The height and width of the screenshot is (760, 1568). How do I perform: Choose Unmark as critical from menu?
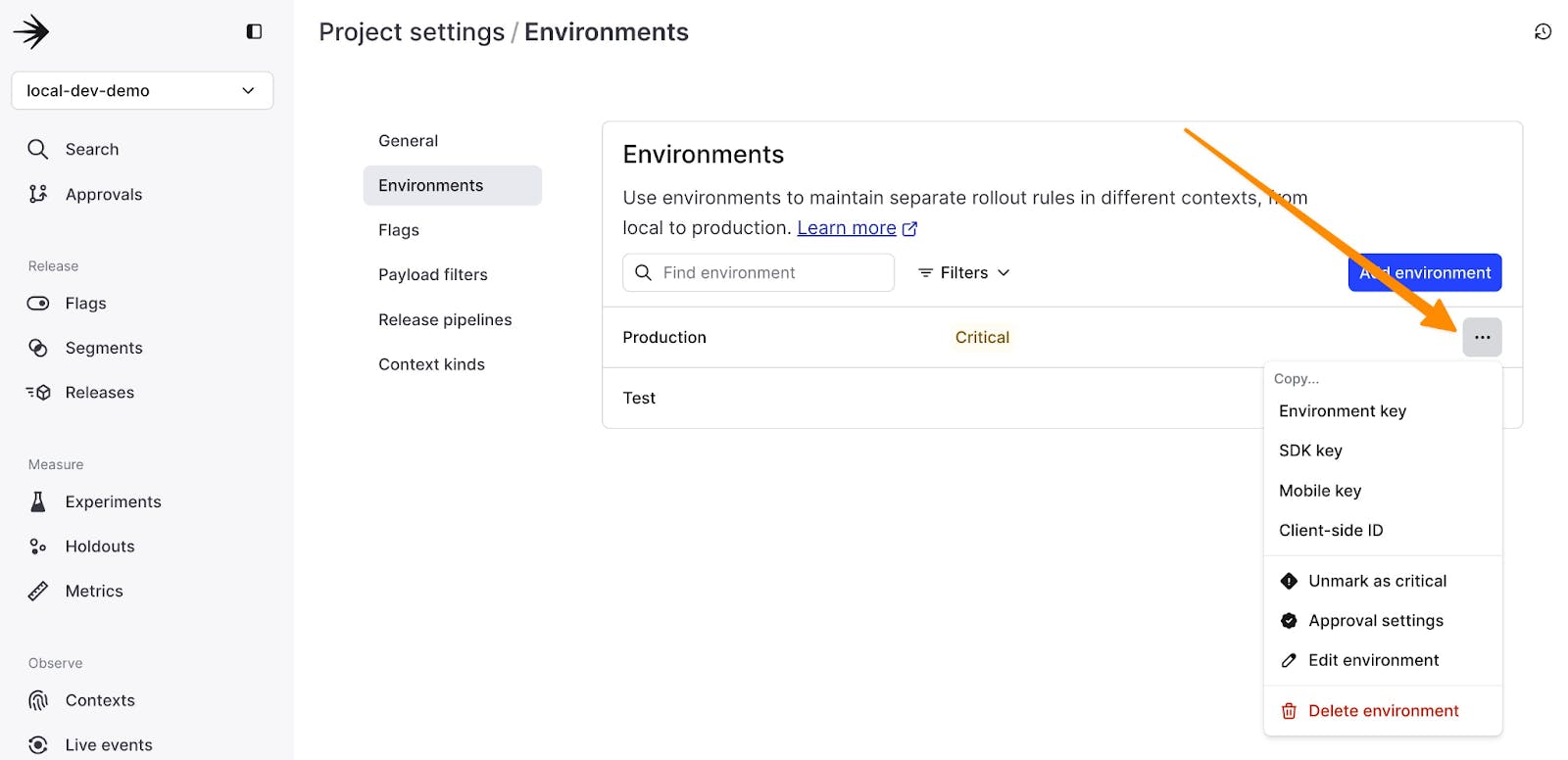pyautogui.click(x=1377, y=581)
